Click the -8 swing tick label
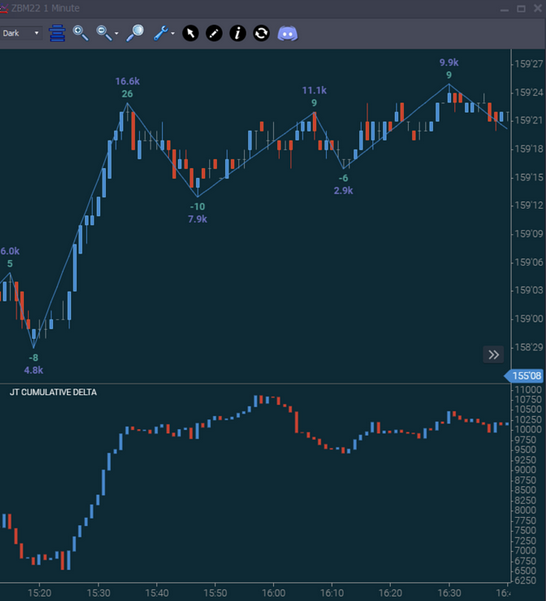The width and height of the screenshot is (546, 601). (34, 358)
